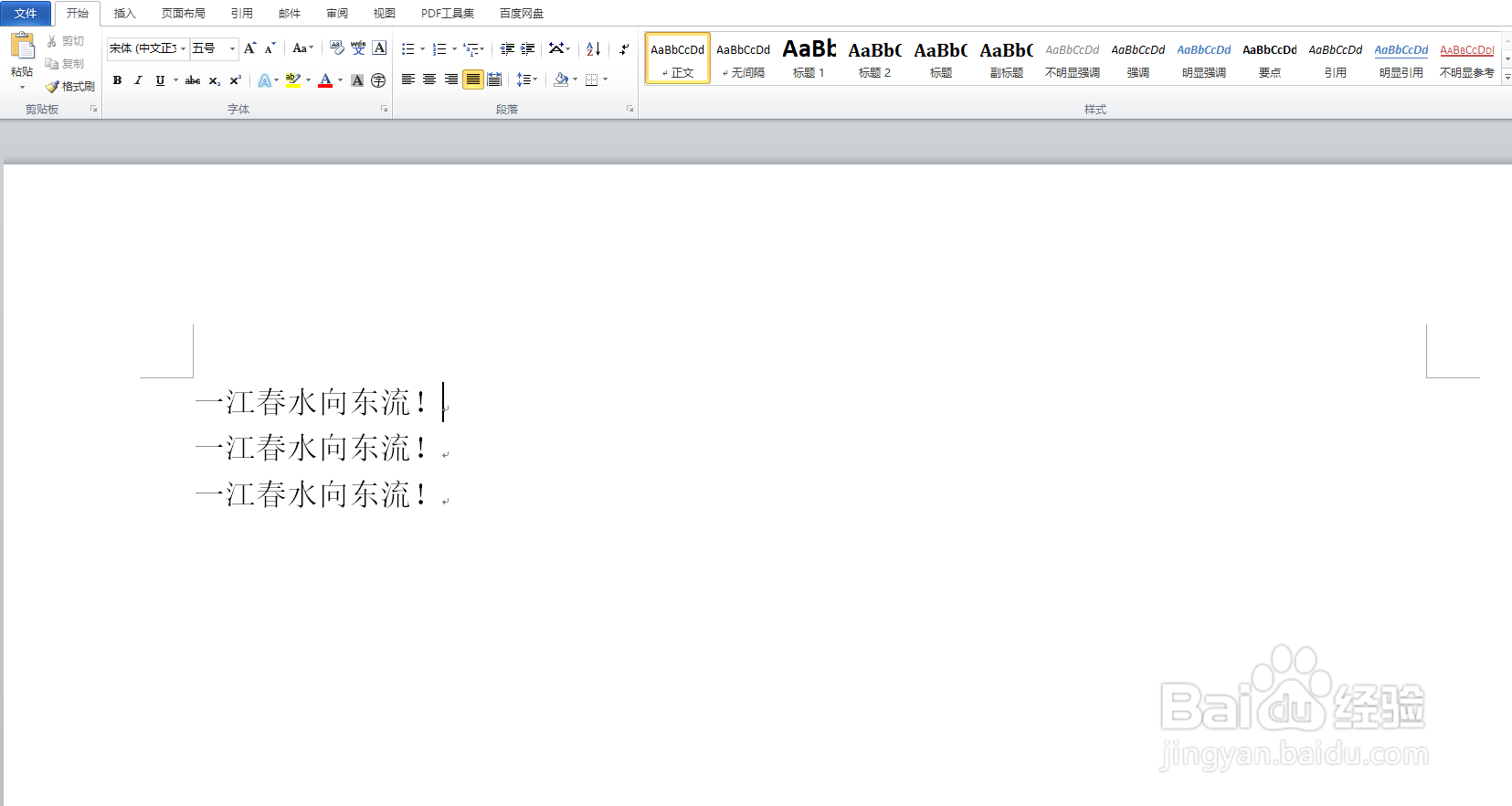Click the Subscript icon
The image size is (1512, 806).
[x=214, y=80]
